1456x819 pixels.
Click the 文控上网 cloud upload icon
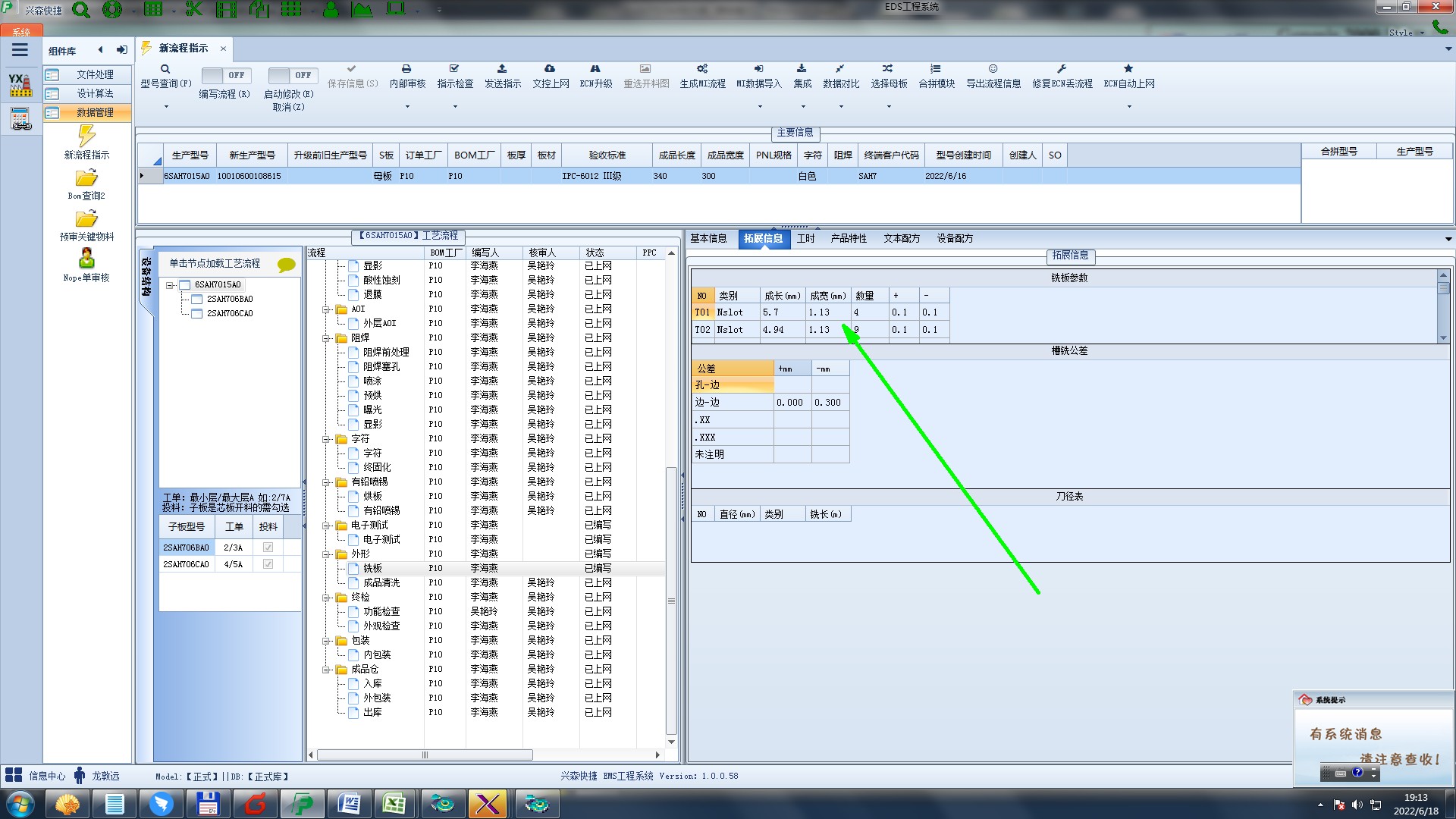pos(550,69)
